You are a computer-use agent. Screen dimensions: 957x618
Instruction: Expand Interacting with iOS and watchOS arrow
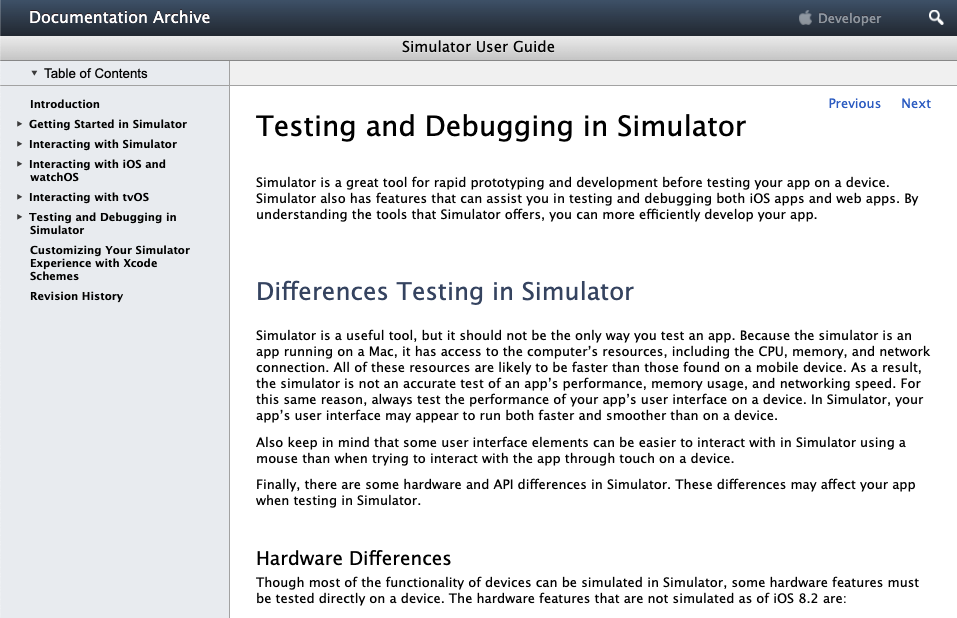20,164
